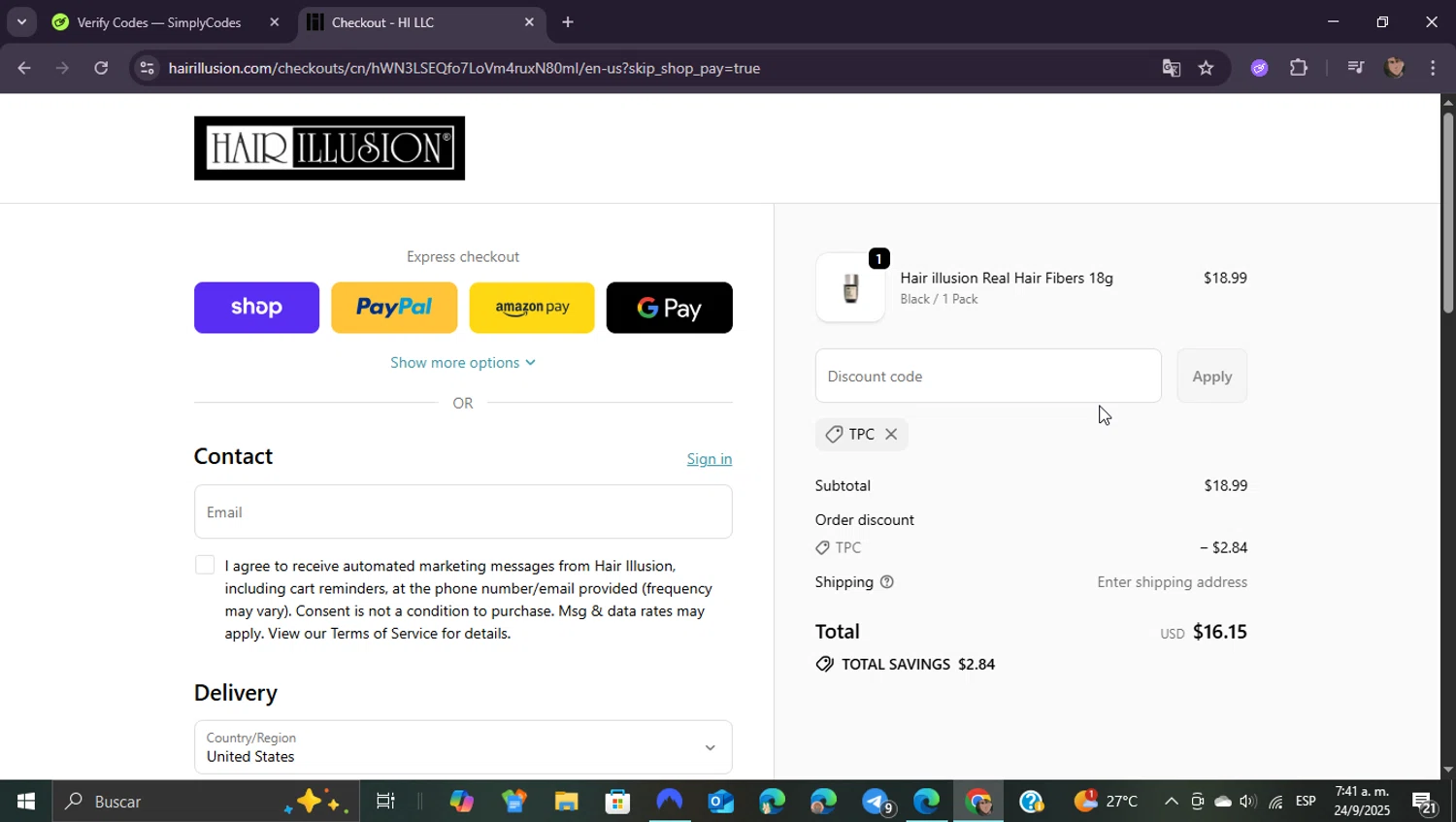
Task: Open Telegram from the taskbar
Action: point(877,802)
